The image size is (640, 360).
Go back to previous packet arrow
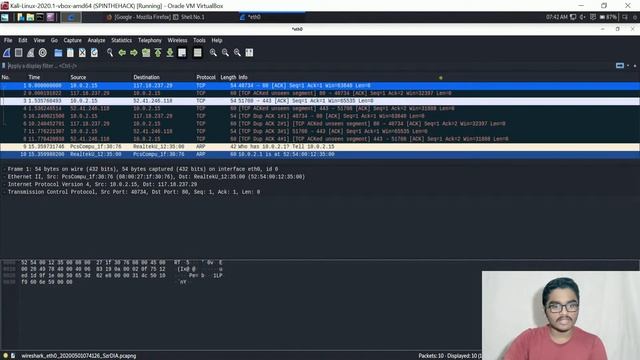coord(122,53)
